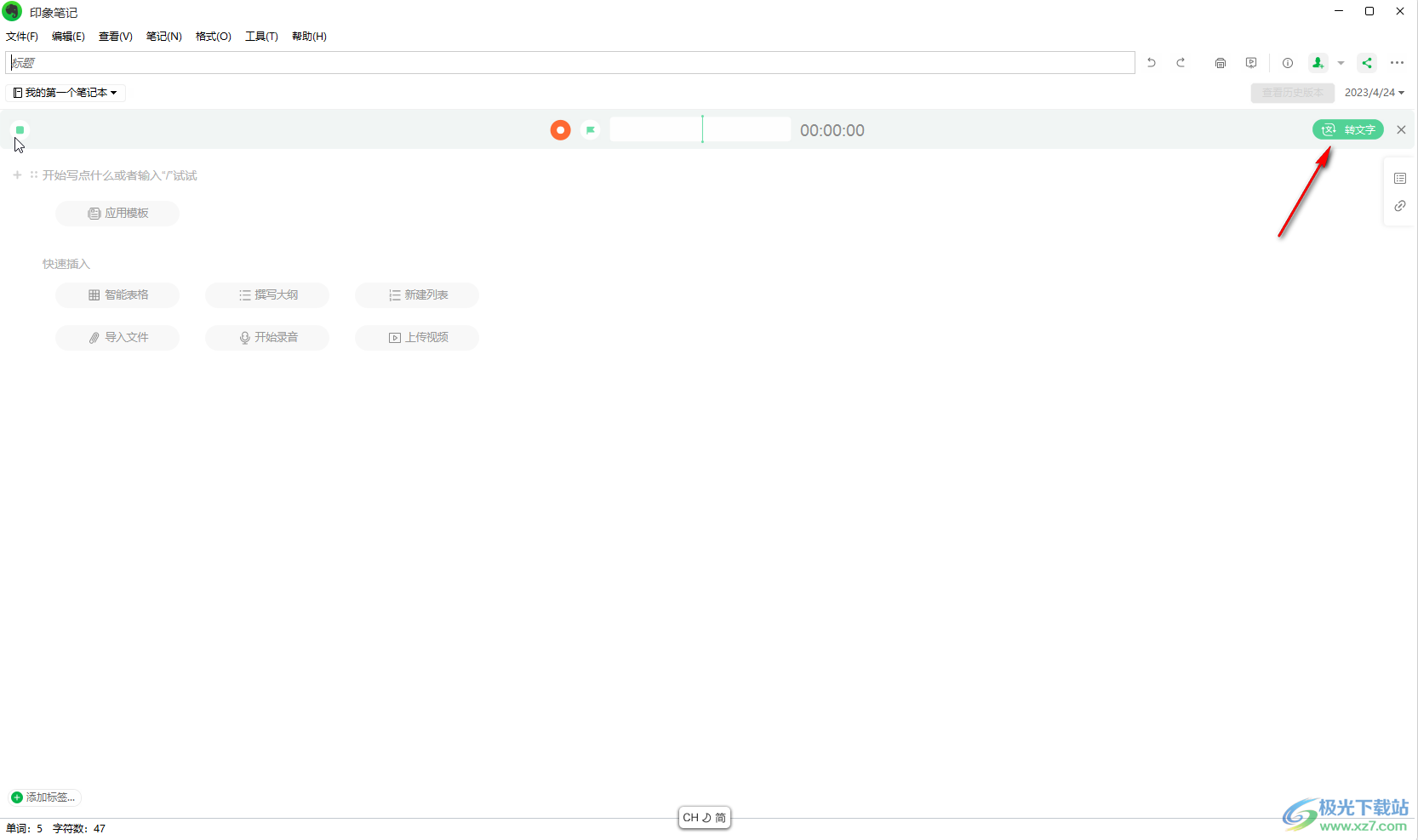Click the 撰写大纲 button
The height and width of the screenshot is (840, 1418).
tap(267, 295)
